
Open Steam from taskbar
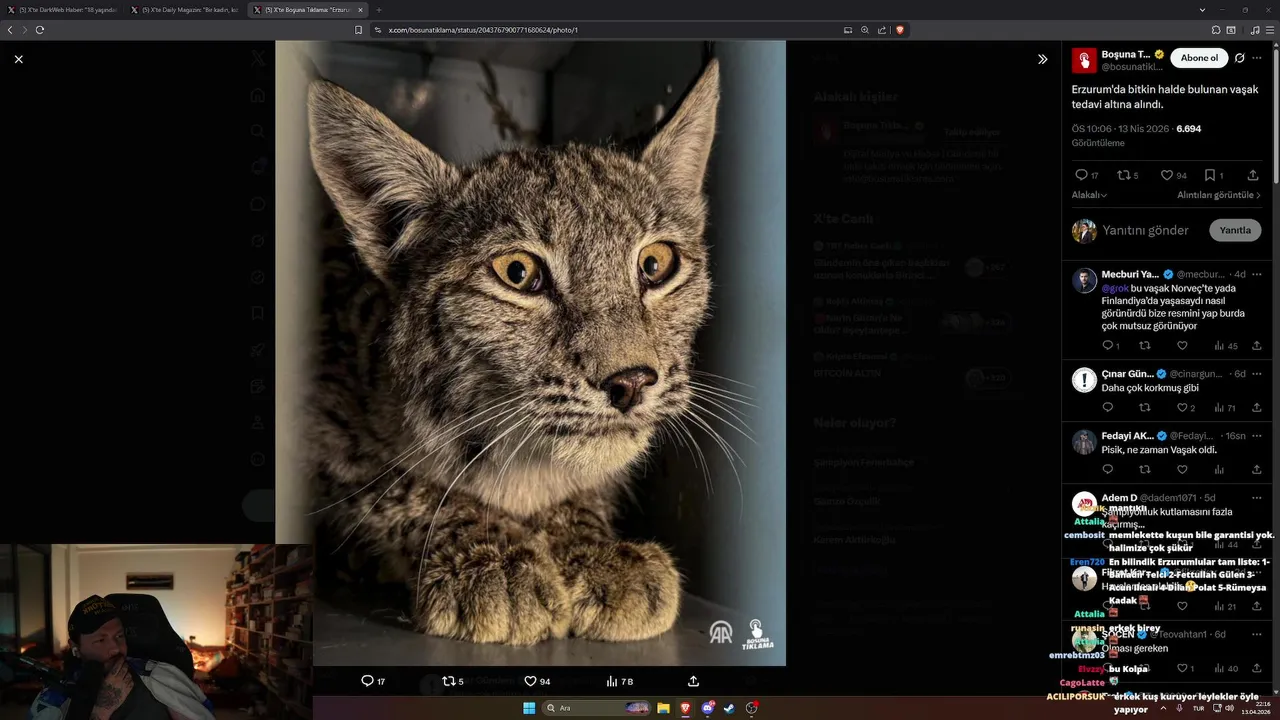pyautogui.click(x=729, y=708)
